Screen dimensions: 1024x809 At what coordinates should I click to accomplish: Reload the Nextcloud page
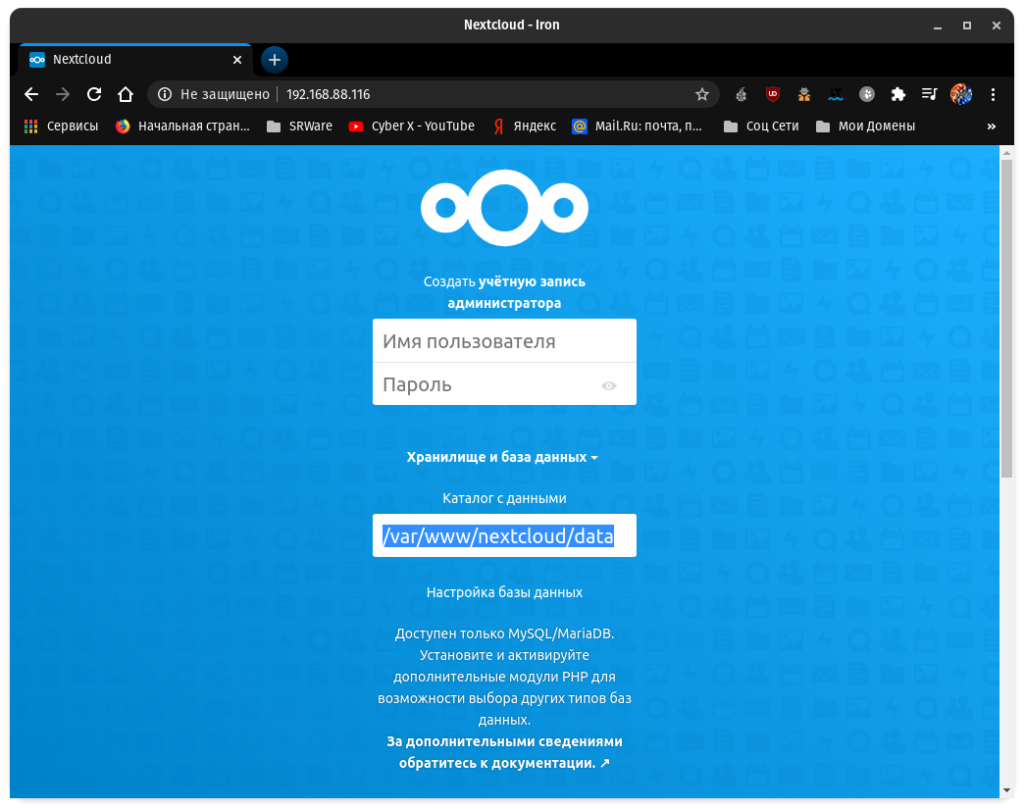tap(94, 94)
